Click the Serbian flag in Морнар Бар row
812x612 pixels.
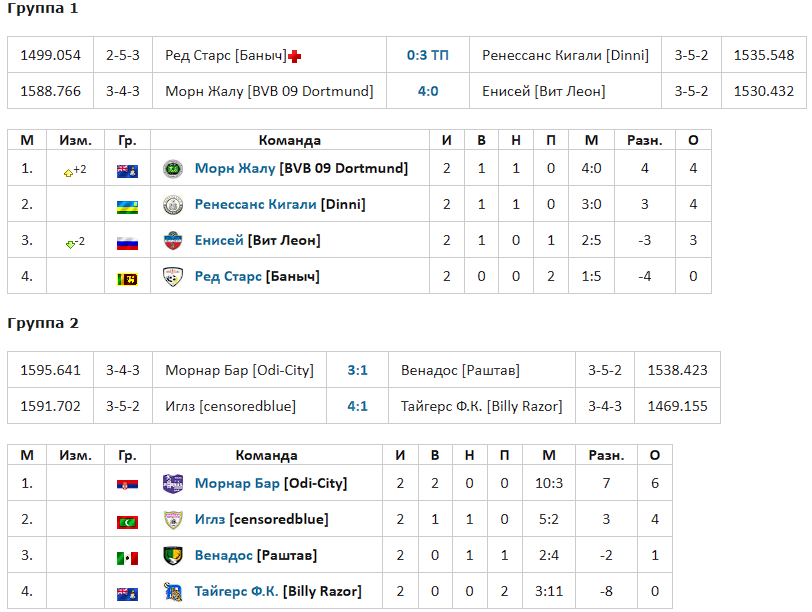point(127,485)
